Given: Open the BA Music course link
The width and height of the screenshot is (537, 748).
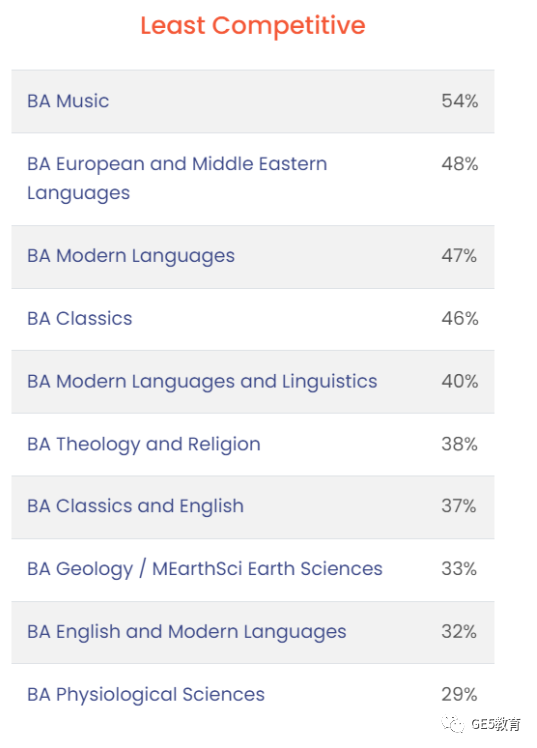Looking at the screenshot, I should 68,101.
